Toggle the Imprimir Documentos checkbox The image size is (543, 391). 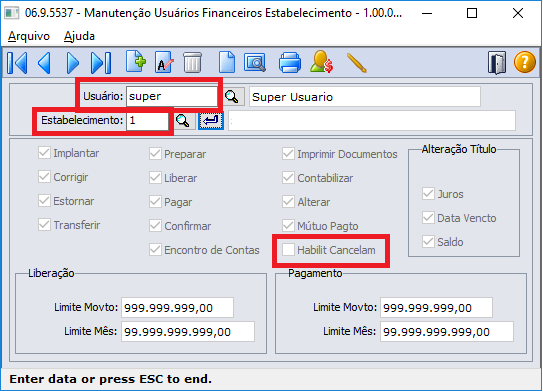click(x=288, y=154)
